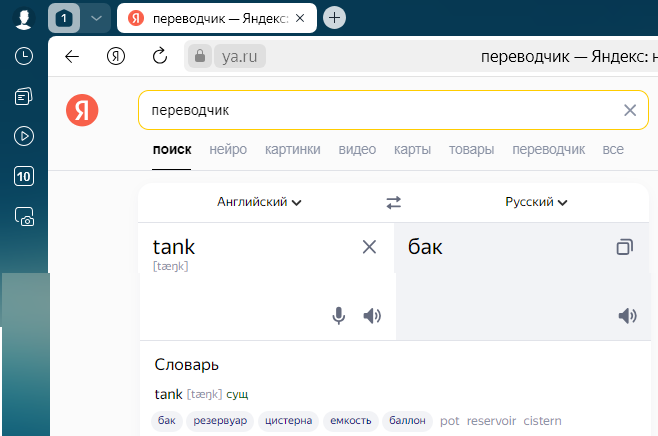The height and width of the screenshot is (436, 658).
Task: Show site security padlock info
Action: (x=200, y=56)
